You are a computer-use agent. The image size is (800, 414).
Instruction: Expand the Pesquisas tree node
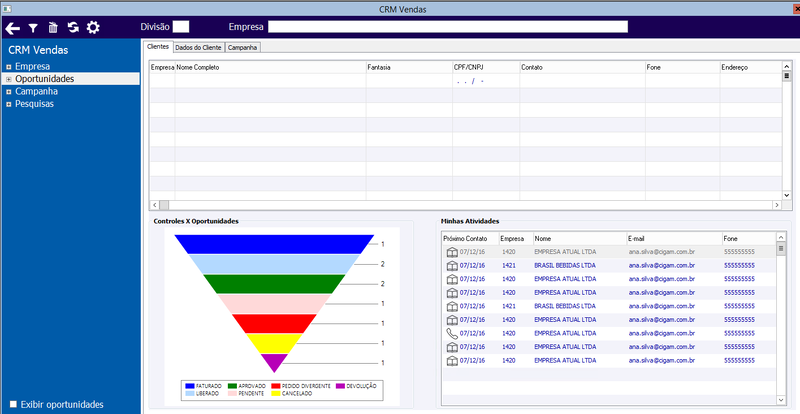point(9,104)
